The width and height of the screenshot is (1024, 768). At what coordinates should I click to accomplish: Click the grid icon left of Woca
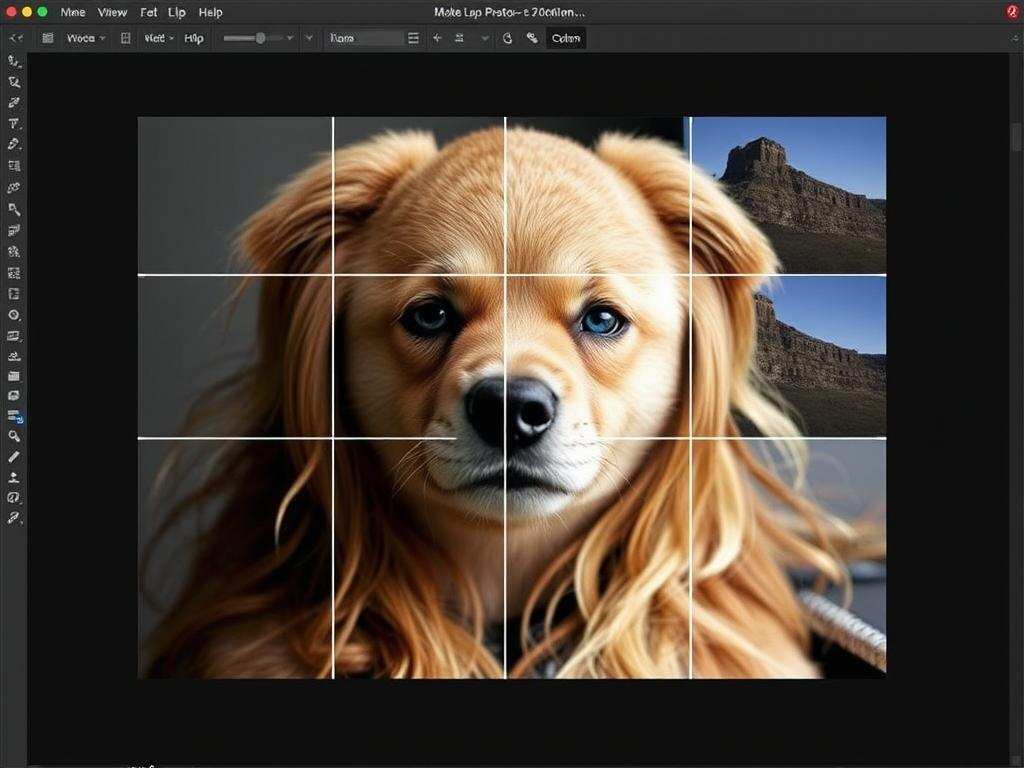click(x=48, y=38)
